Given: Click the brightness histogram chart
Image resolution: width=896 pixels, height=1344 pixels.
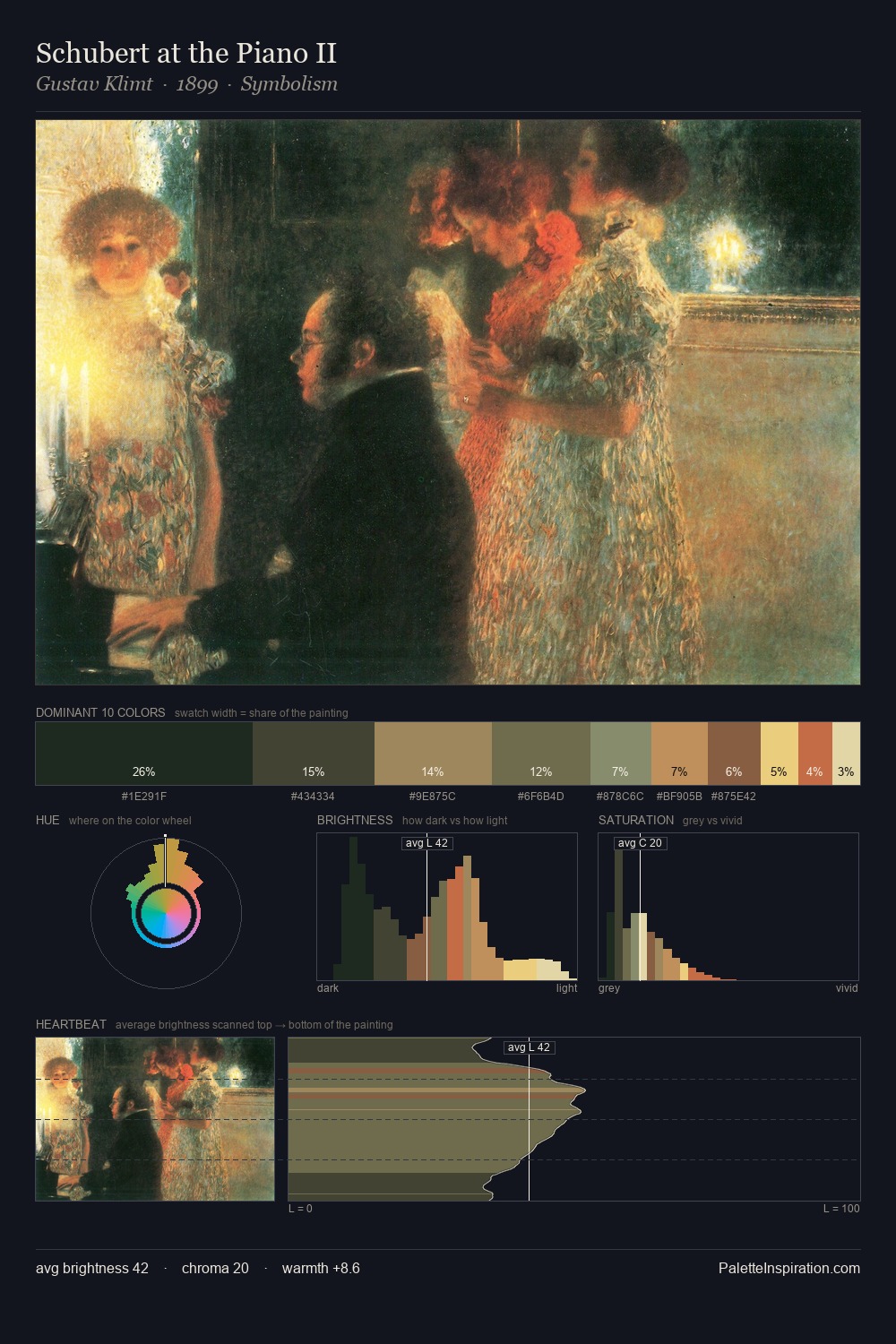Looking at the screenshot, I should click(x=447, y=907).
